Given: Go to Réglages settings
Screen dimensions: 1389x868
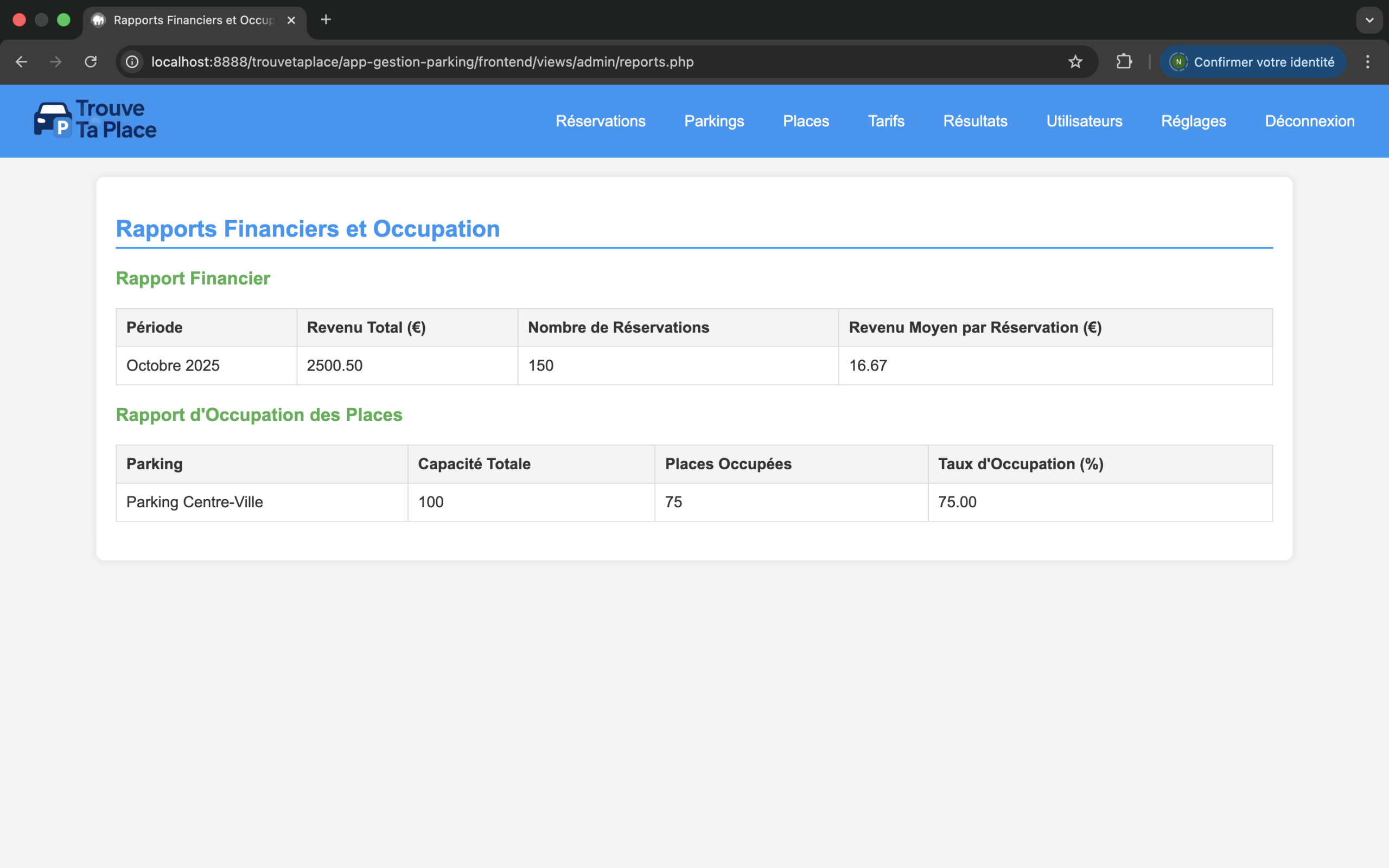Looking at the screenshot, I should coord(1193,121).
